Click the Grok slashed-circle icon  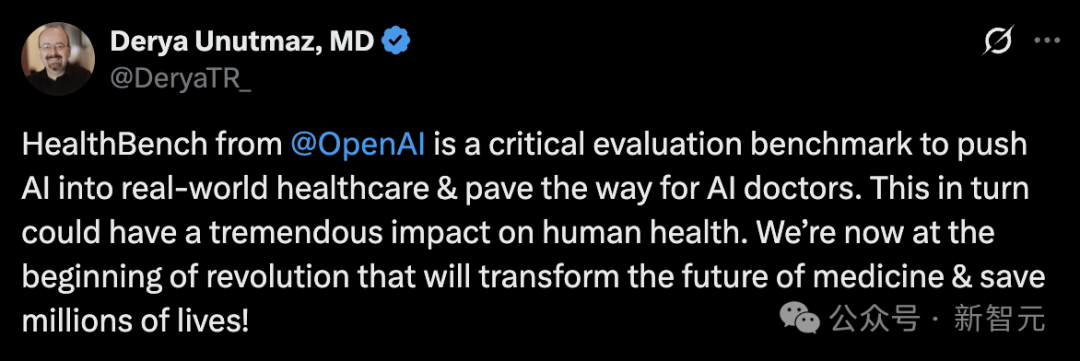[997, 43]
